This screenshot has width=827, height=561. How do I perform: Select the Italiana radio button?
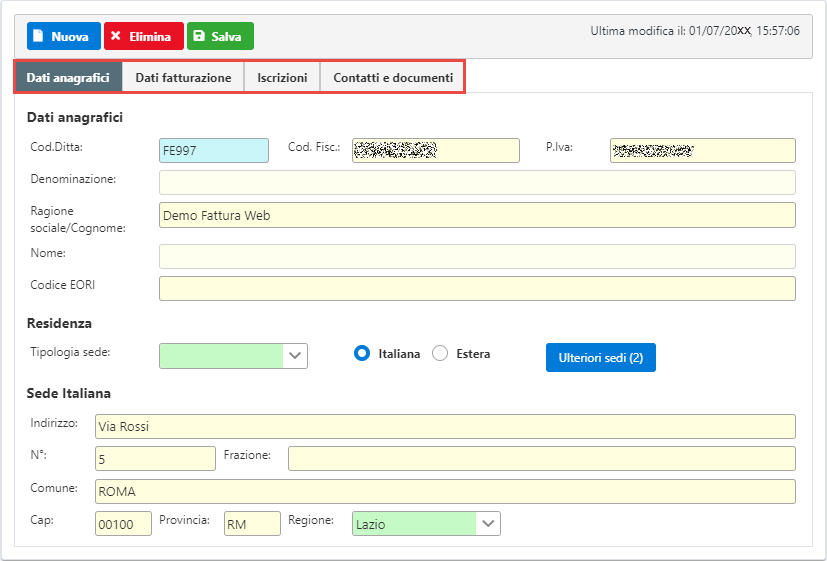pyautogui.click(x=363, y=354)
